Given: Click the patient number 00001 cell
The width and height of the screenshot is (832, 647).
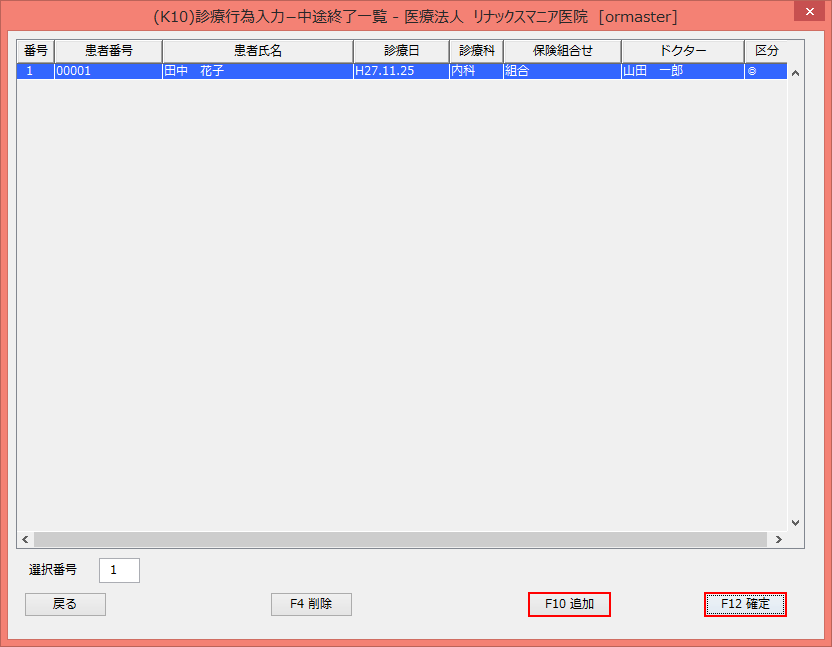Looking at the screenshot, I should tap(110, 71).
